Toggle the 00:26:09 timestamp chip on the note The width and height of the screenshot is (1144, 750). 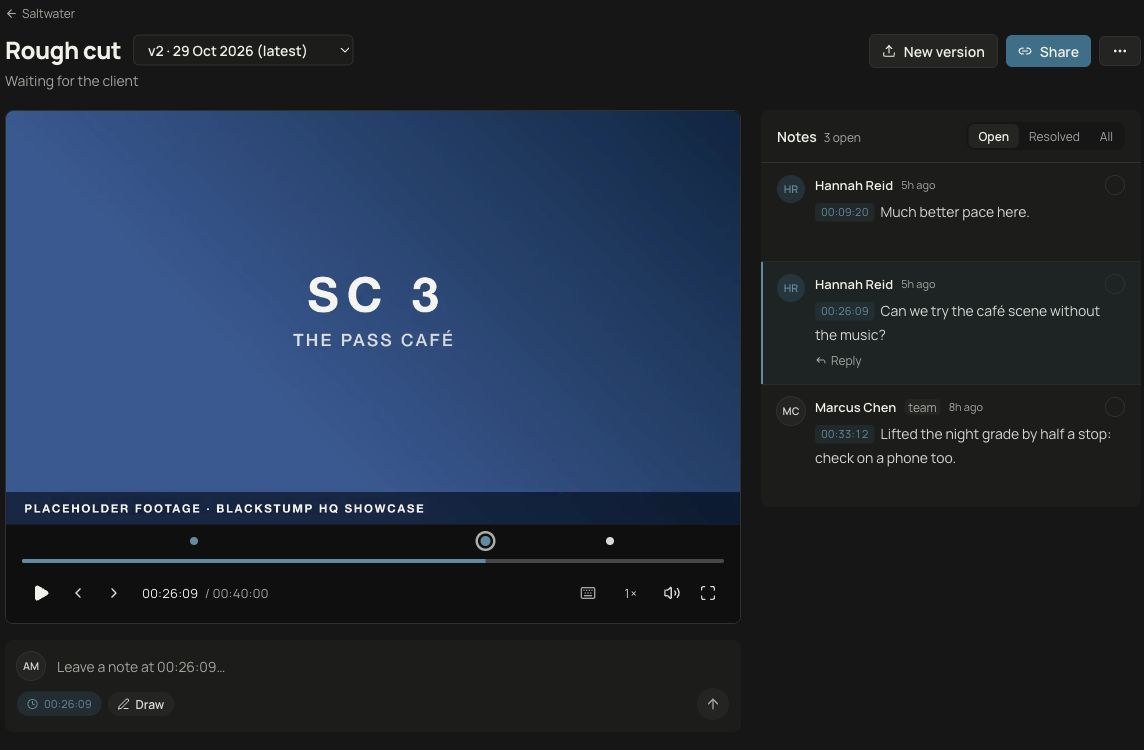59,704
